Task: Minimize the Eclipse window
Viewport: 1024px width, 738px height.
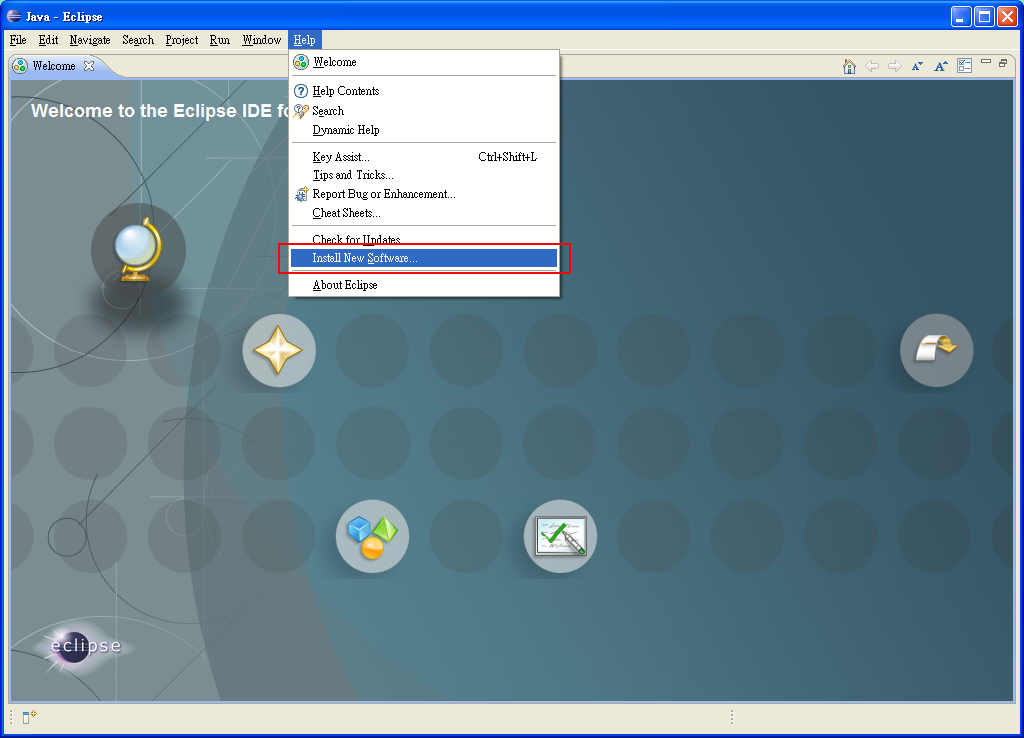Action: pos(961,16)
